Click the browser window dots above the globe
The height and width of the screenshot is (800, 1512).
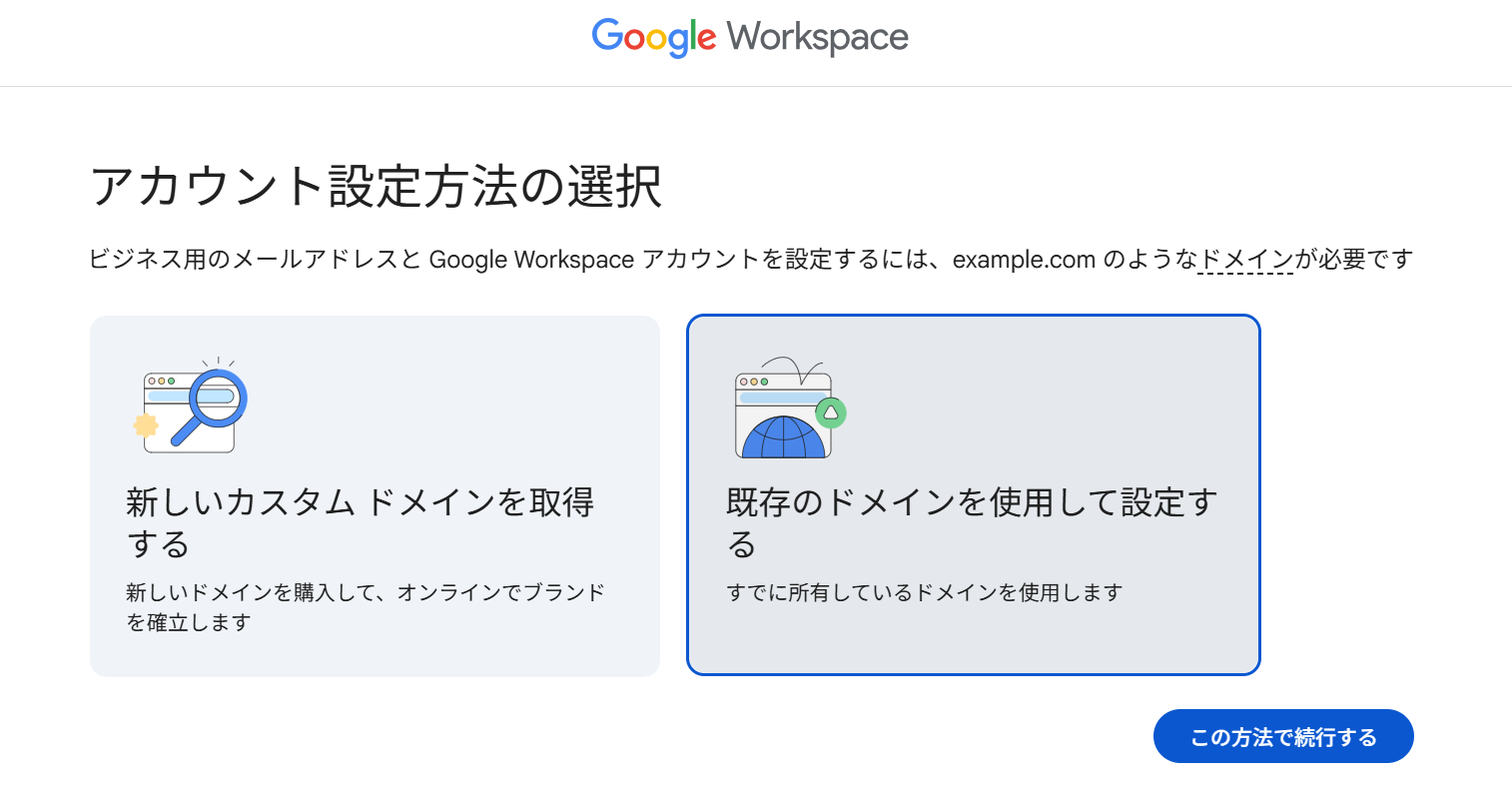[754, 382]
